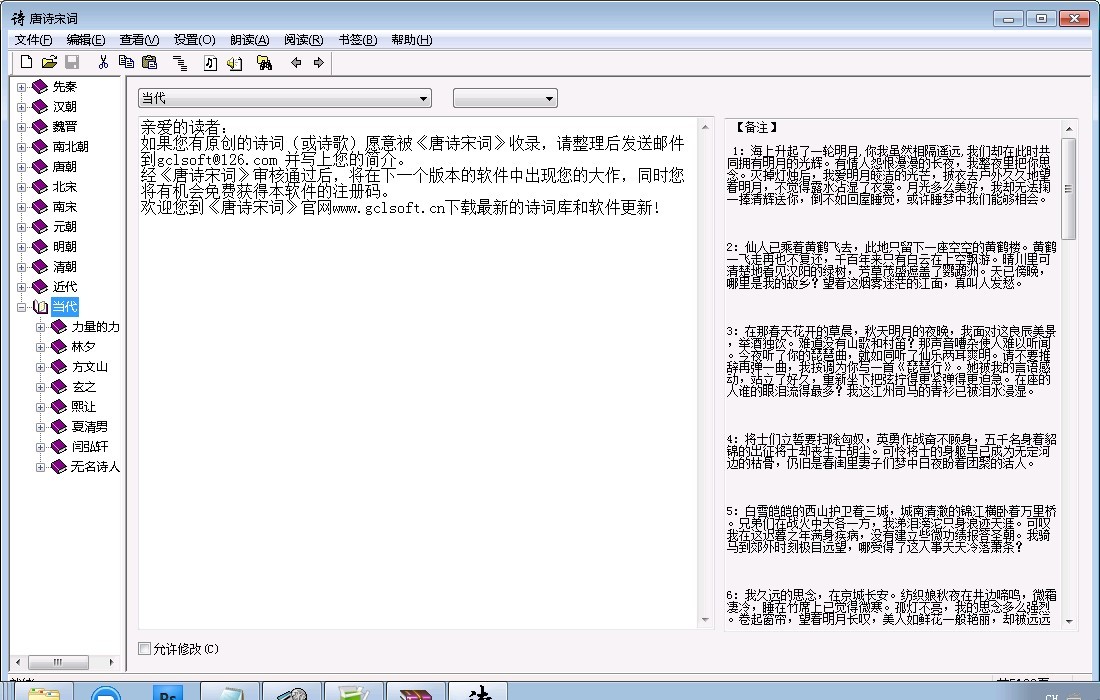Click the music note toolbar icon
The image size is (1100, 700).
tap(210, 63)
